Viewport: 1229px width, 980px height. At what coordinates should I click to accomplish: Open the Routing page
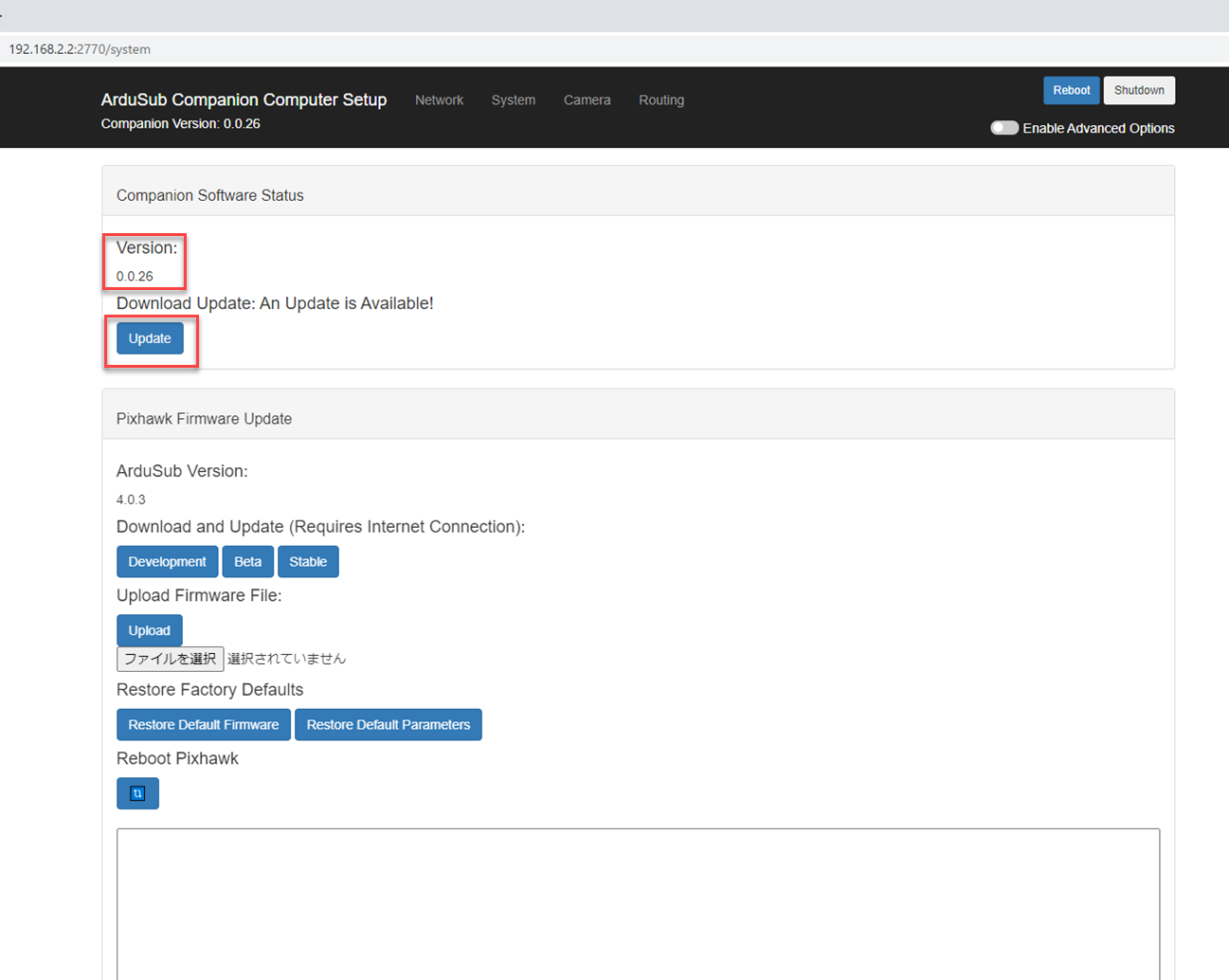coord(661,100)
